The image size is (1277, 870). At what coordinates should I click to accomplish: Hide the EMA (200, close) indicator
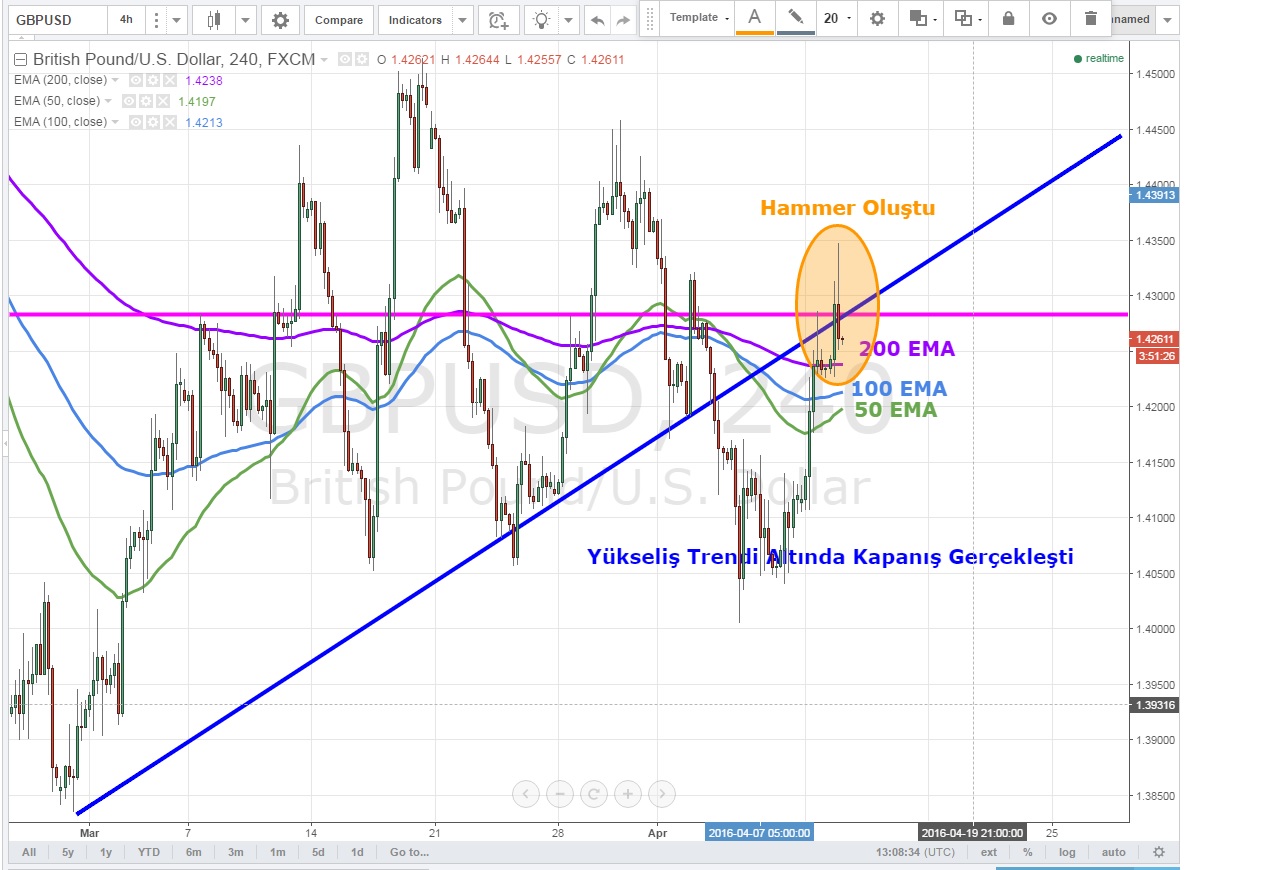point(134,80)
